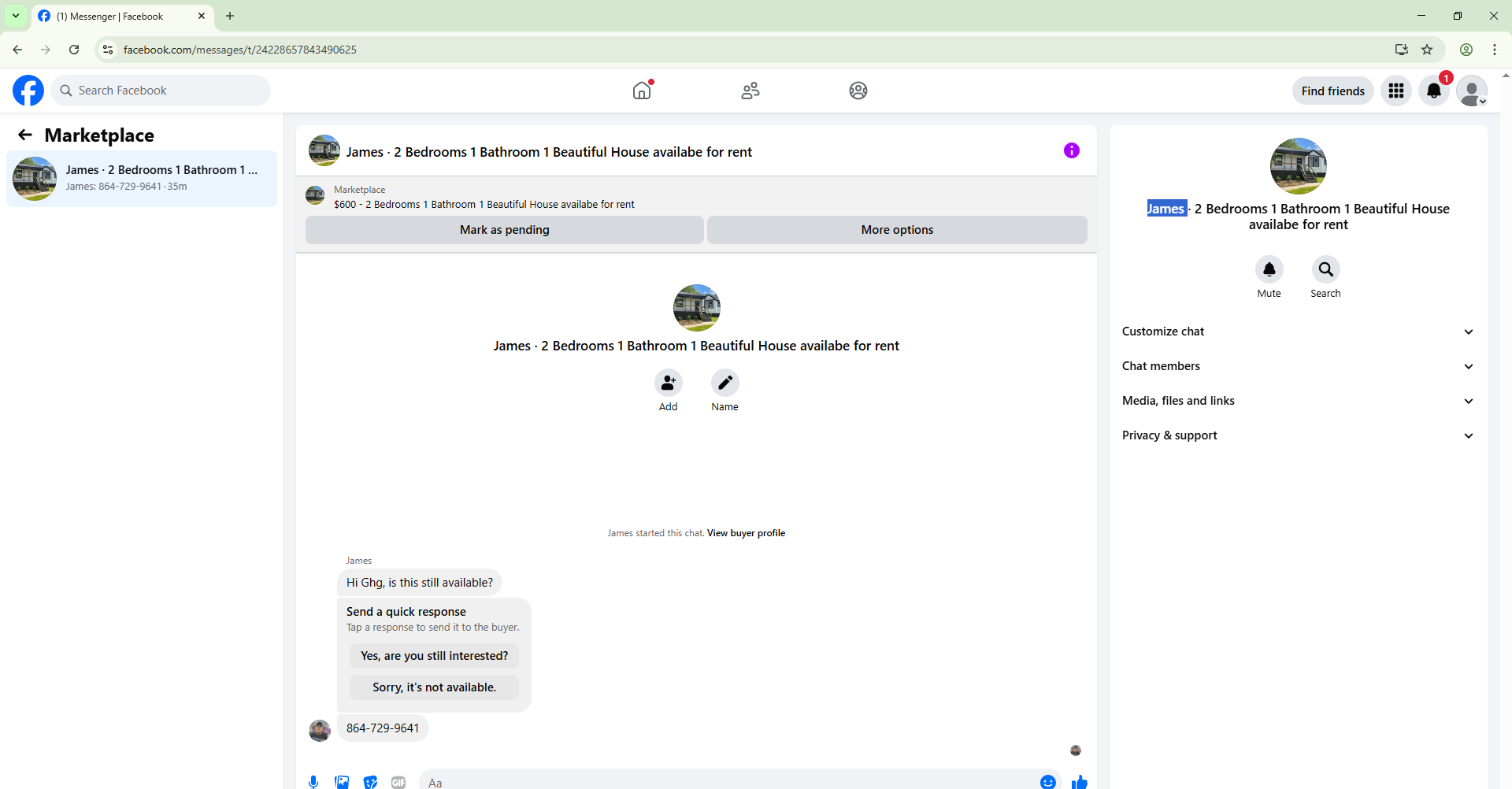Click Find friends button

pyautogui.click(x=1332, y=91)
